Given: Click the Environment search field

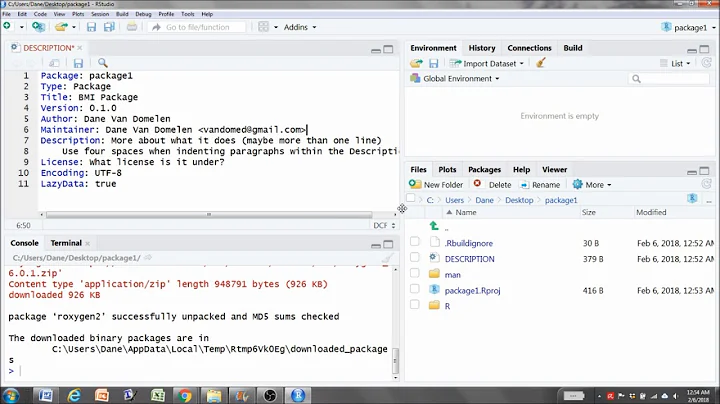Looking at the screenshot, I should click(x=669, y=79).
